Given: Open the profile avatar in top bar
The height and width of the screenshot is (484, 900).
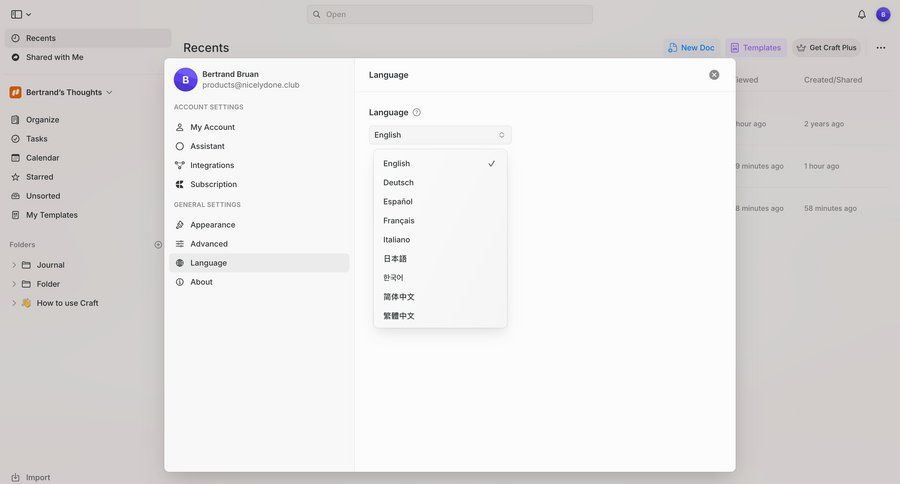Looking at the screenshot, I should coord(883,14).
